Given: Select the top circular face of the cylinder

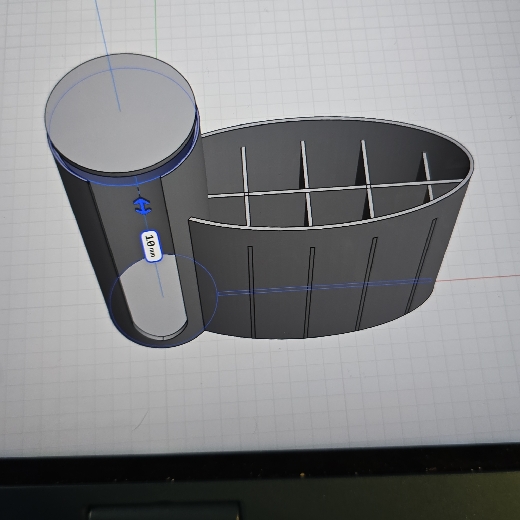Looking at the screenshot, I should coord(120,113).
